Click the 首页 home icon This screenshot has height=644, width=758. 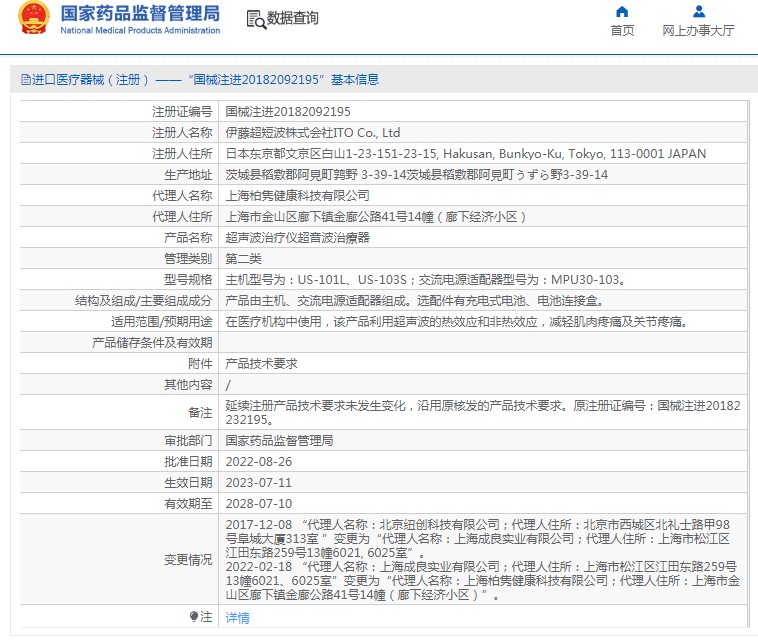pos(622,12)
